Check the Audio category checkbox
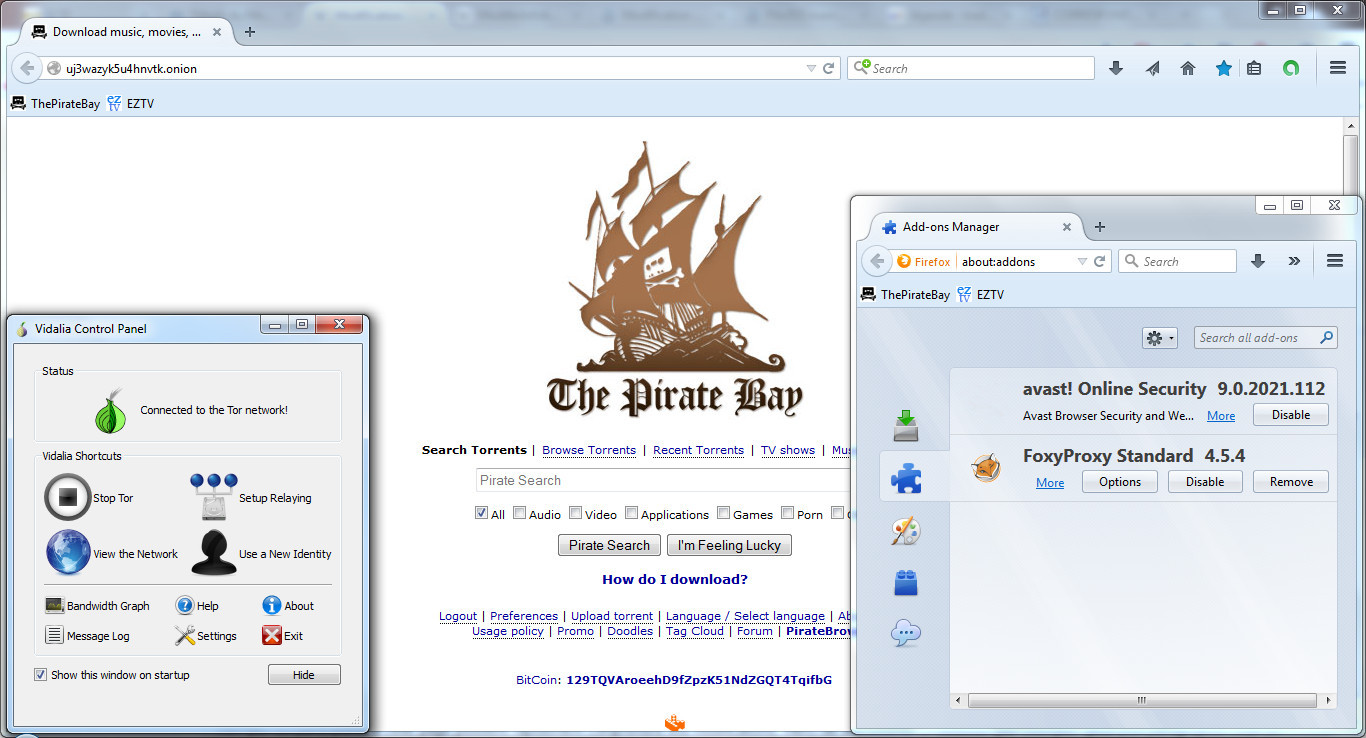Screen dimensions: 1366x738 click(519, 513)
